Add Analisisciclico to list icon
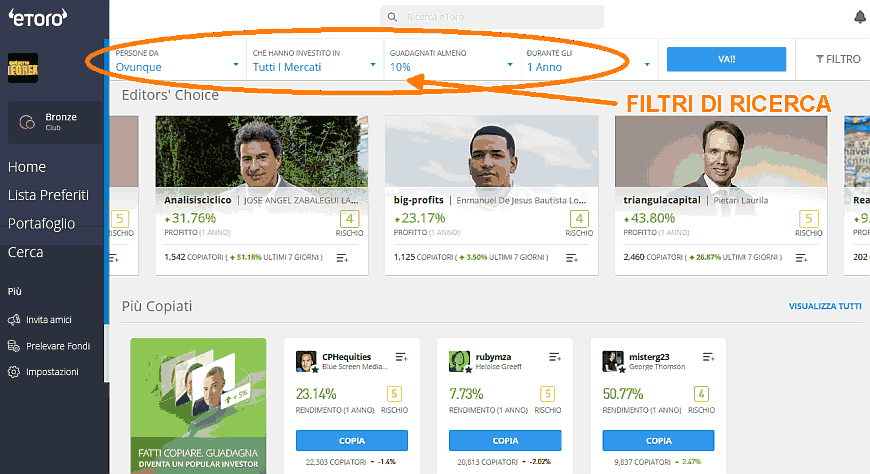 point(342,258)
